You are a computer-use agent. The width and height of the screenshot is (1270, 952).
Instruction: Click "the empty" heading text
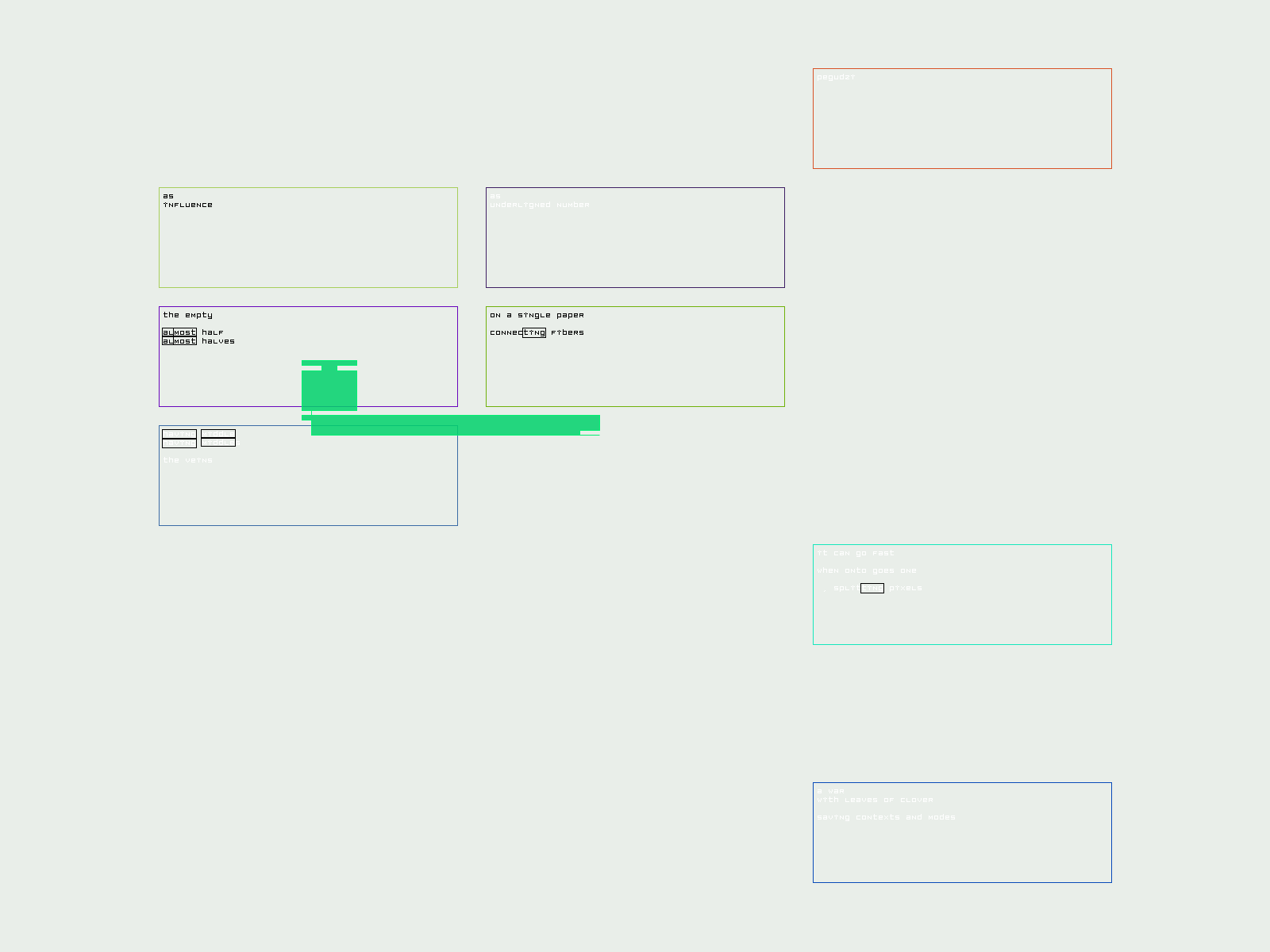(x=188, y=315)
